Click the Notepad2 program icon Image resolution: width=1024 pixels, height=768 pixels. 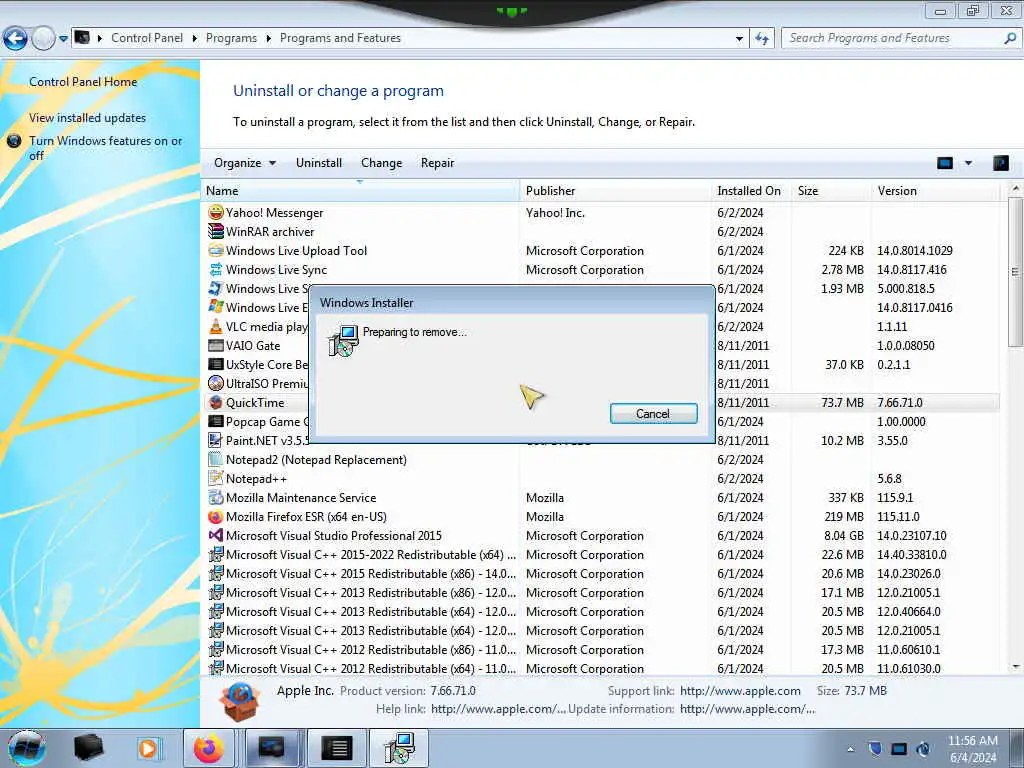point(216,459)
